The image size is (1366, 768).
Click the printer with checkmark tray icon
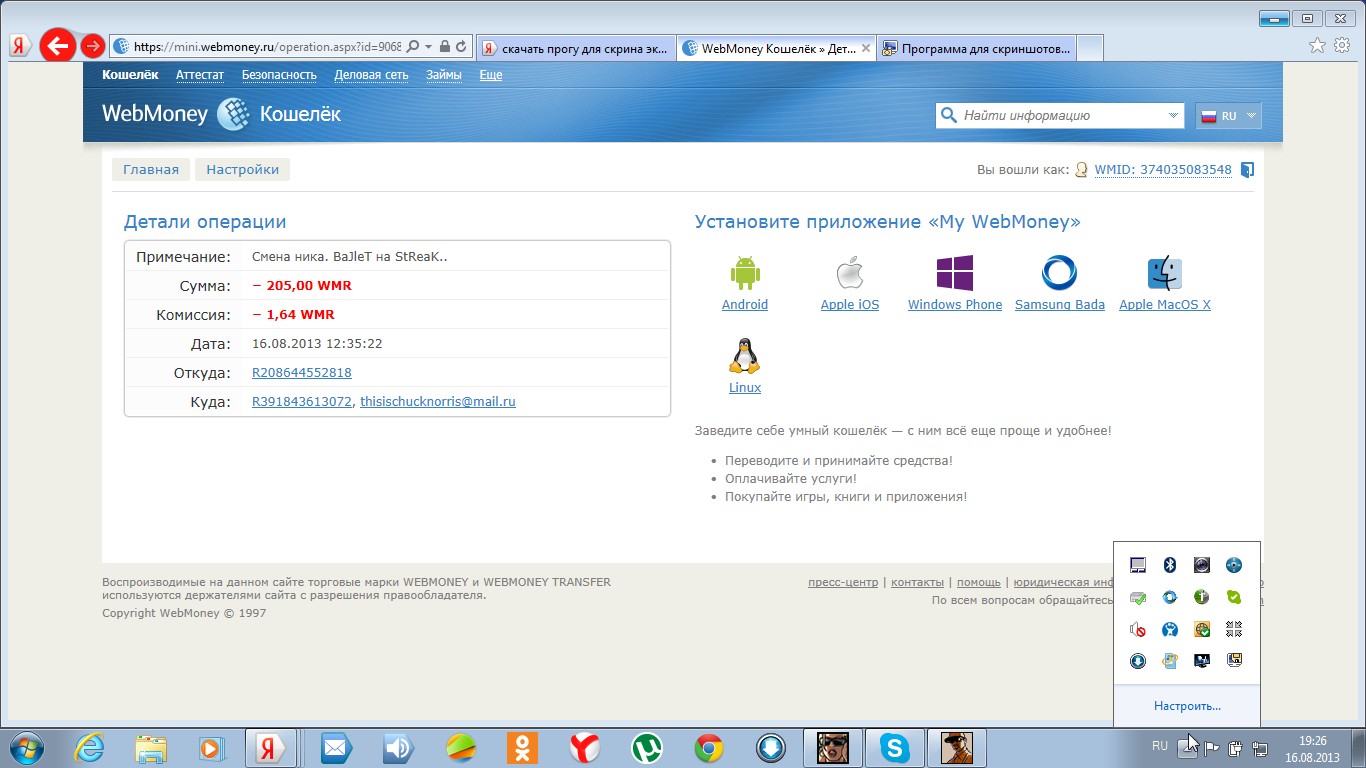tap(1138, 597)
